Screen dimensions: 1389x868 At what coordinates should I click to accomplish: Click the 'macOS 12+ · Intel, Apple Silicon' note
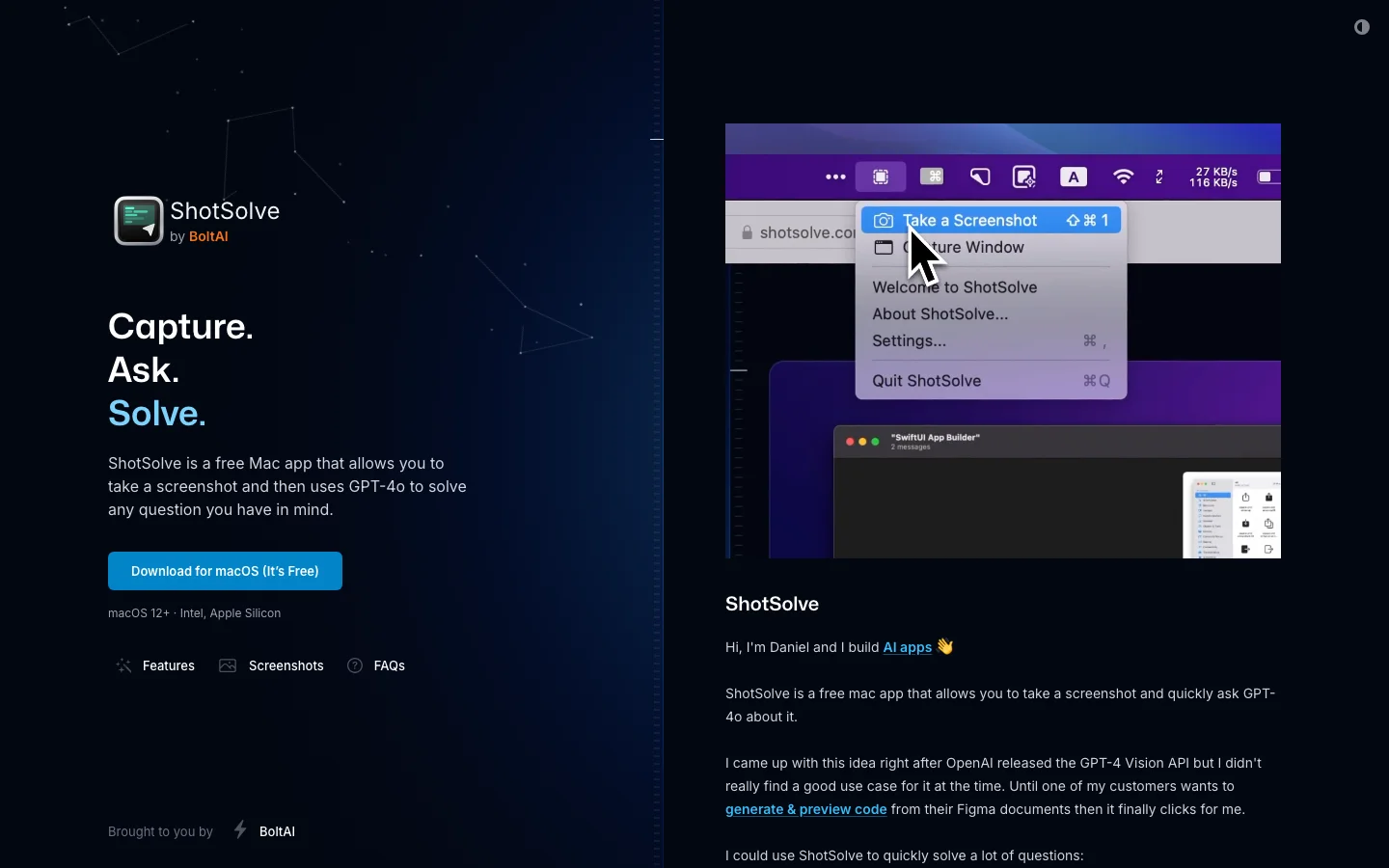click(x=195, y=613)
